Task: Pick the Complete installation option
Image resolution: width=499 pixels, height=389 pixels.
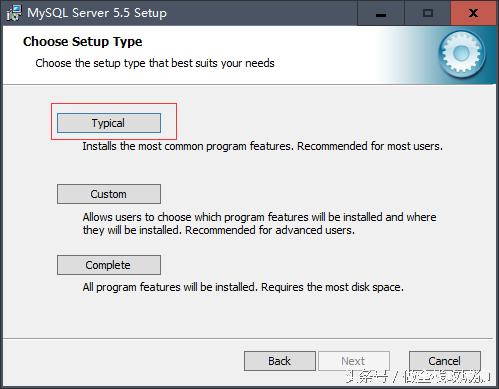Action: (x=109, y=265)
